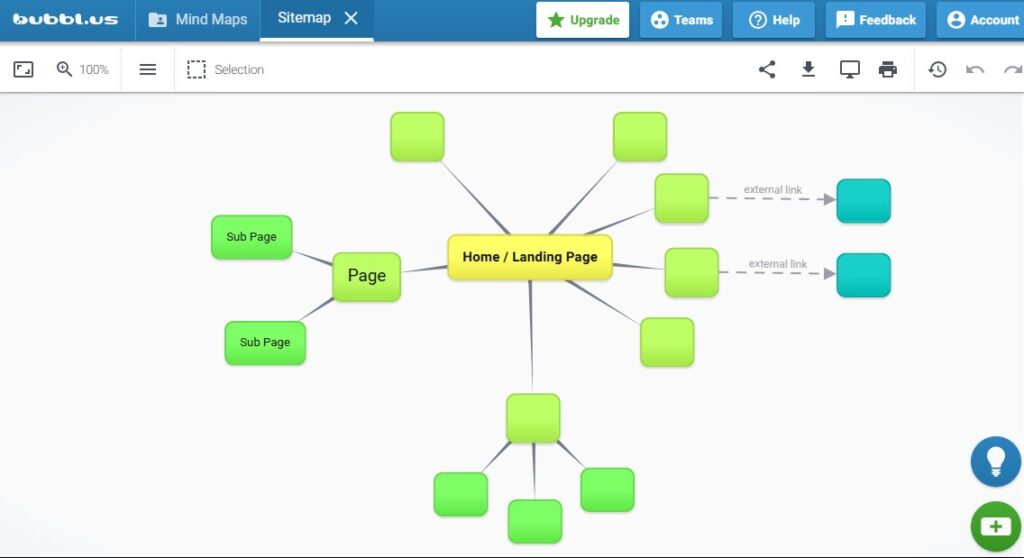Click the share icon
This screenshot has height=558, width=1024.
(767, 69)
